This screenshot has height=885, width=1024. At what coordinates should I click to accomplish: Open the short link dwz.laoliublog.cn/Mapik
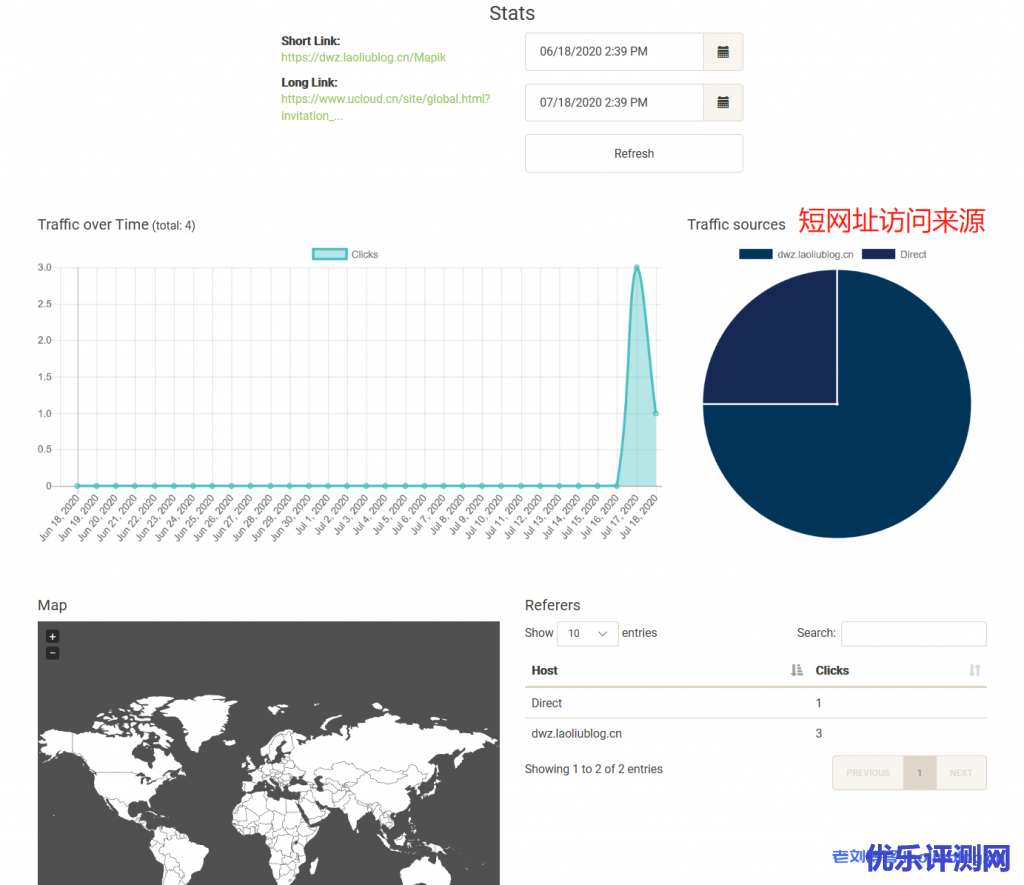[x=363, y=57]
